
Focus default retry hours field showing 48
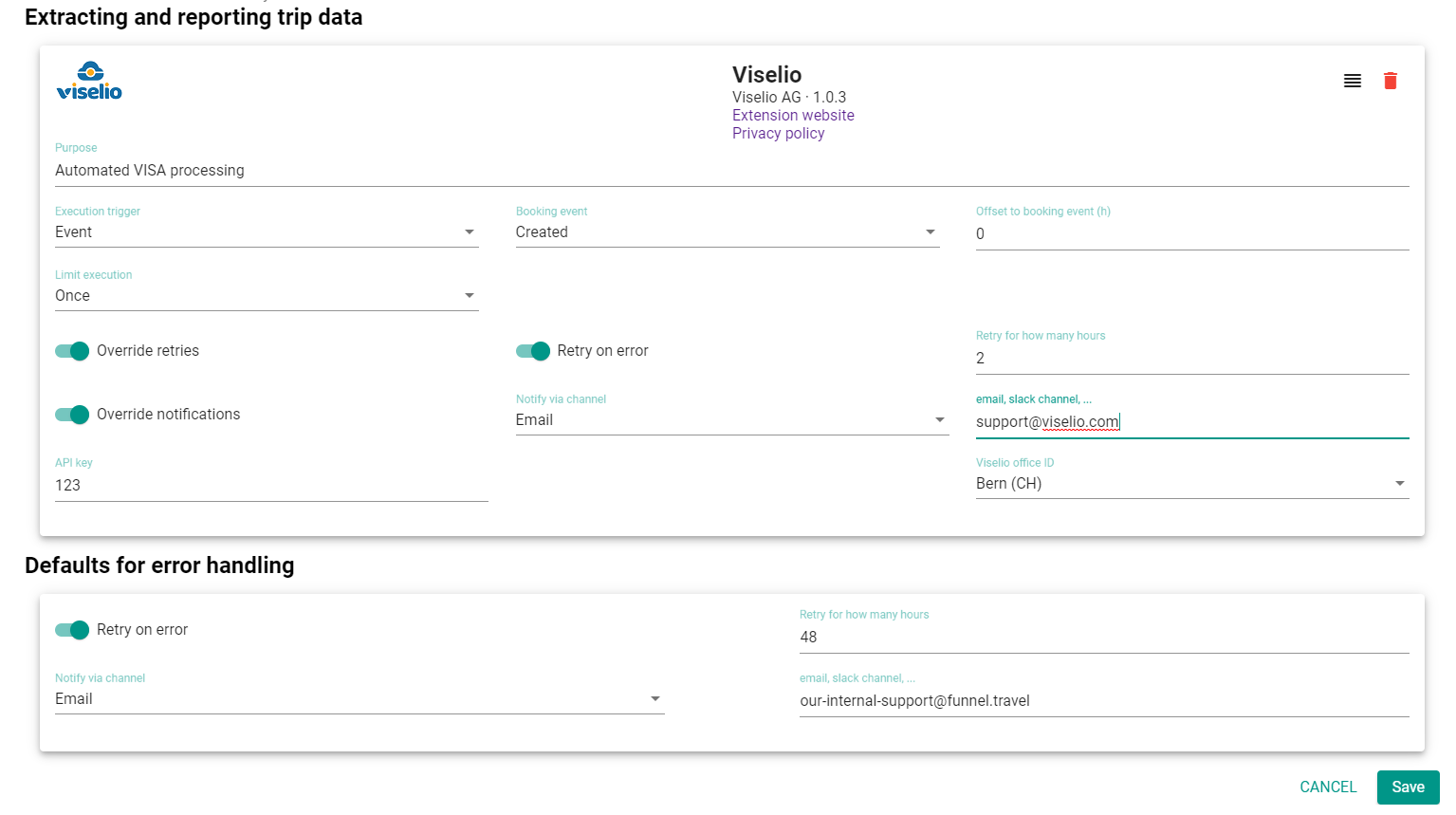(x=1104, y=638)
